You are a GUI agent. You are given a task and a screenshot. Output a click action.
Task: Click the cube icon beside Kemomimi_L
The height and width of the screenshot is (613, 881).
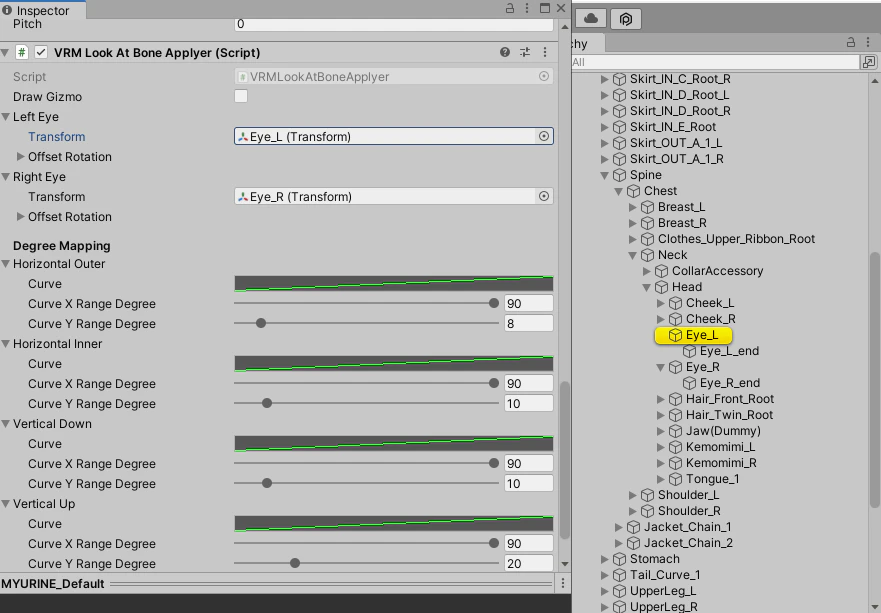click(675, 447)
